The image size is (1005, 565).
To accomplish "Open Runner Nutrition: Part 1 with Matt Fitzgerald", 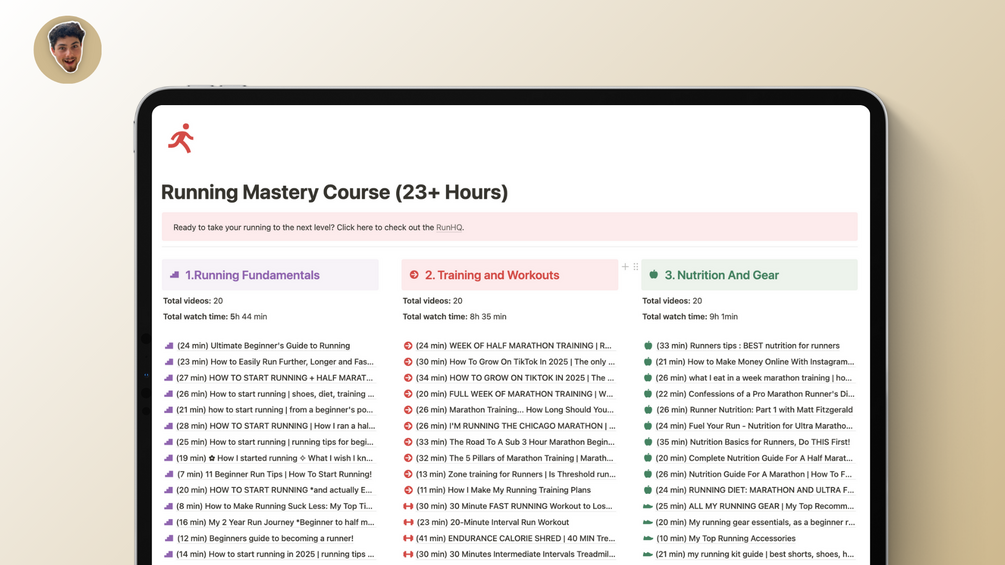I will click(754, 410).
